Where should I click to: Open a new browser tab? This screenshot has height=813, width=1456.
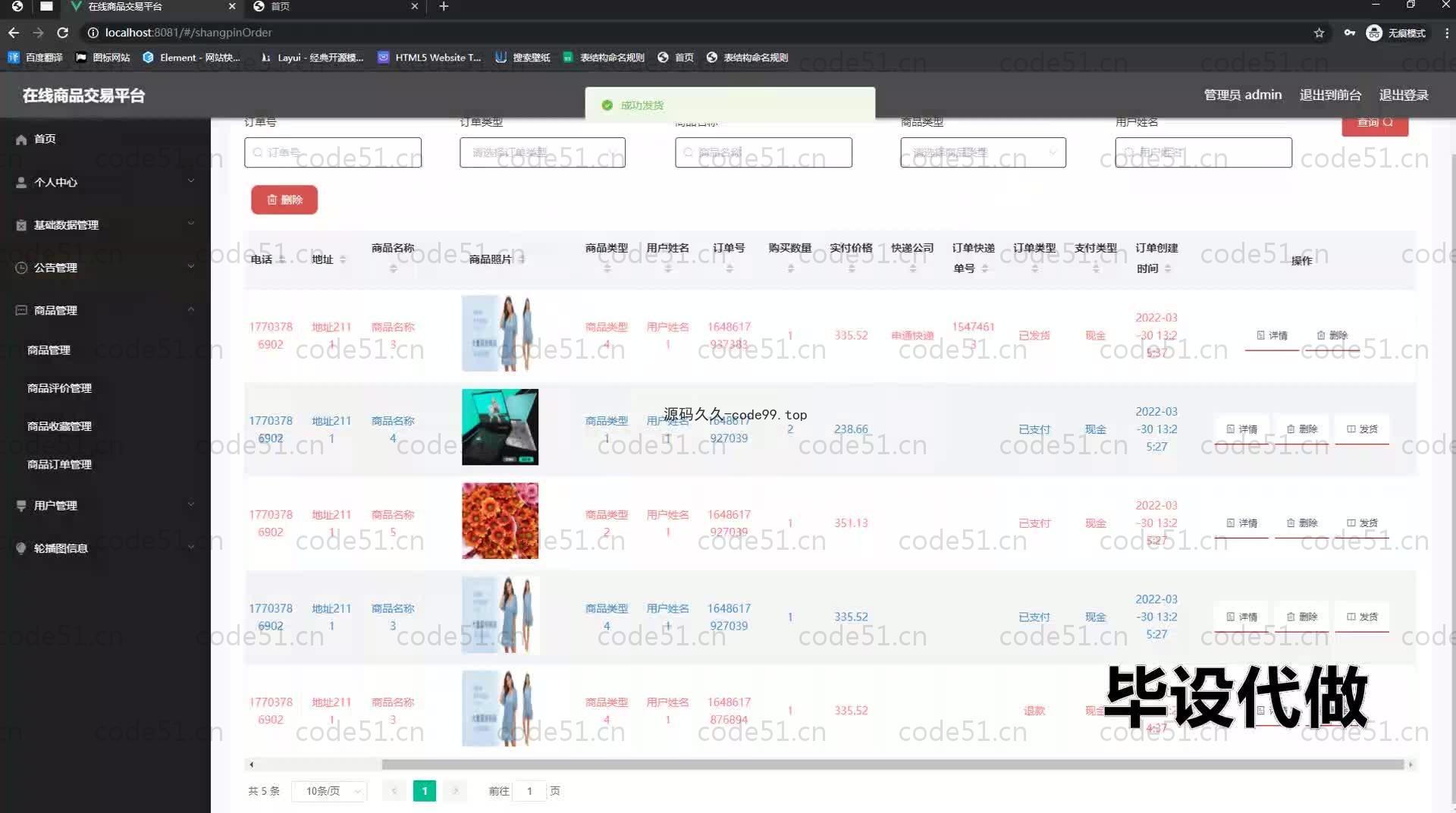click(x=444, y=6)
